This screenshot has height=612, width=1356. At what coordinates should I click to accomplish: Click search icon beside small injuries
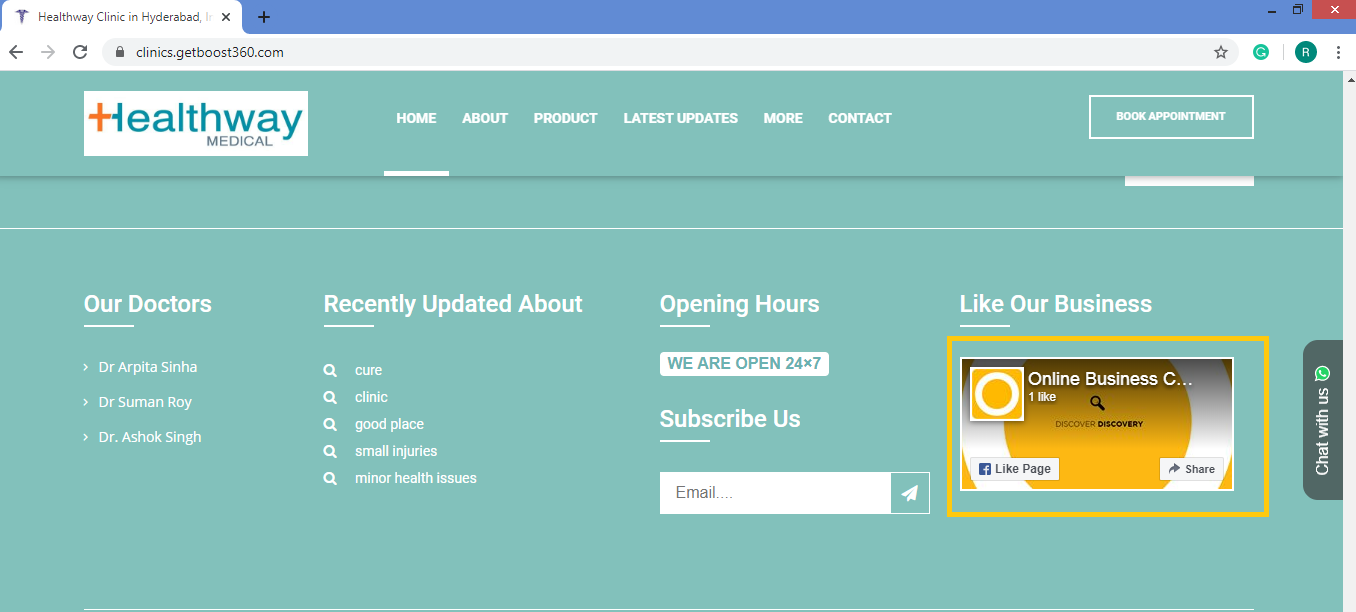(330, 451)
